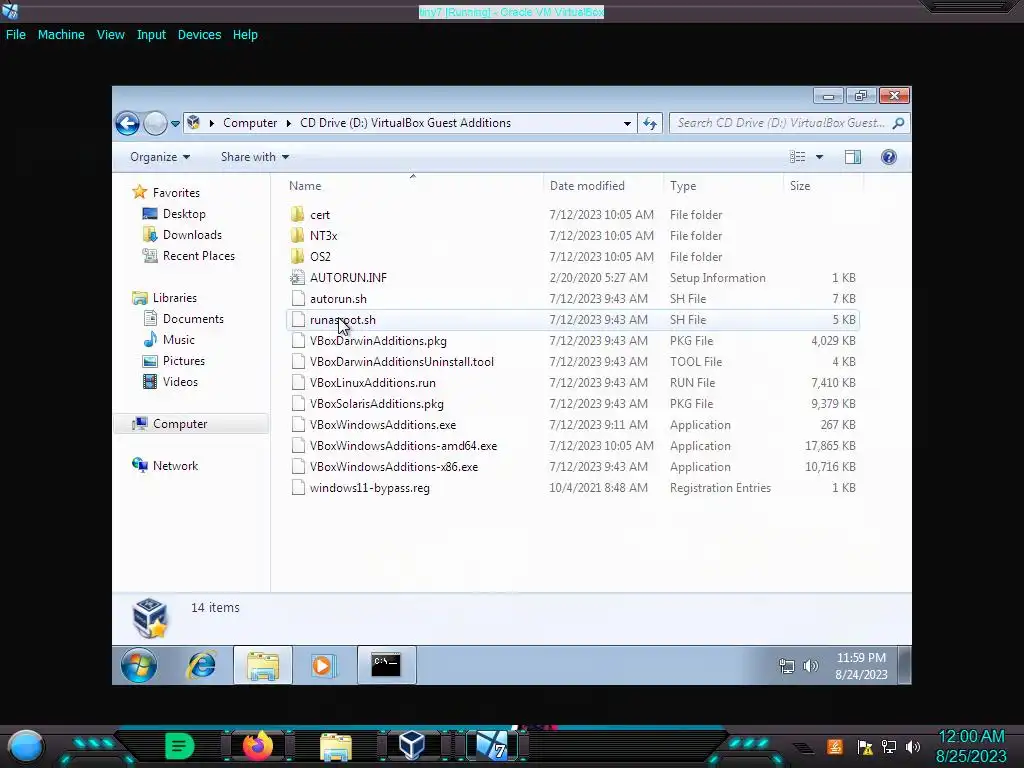
Task: Toggle the preview pane icon
Action: (853, 157)
